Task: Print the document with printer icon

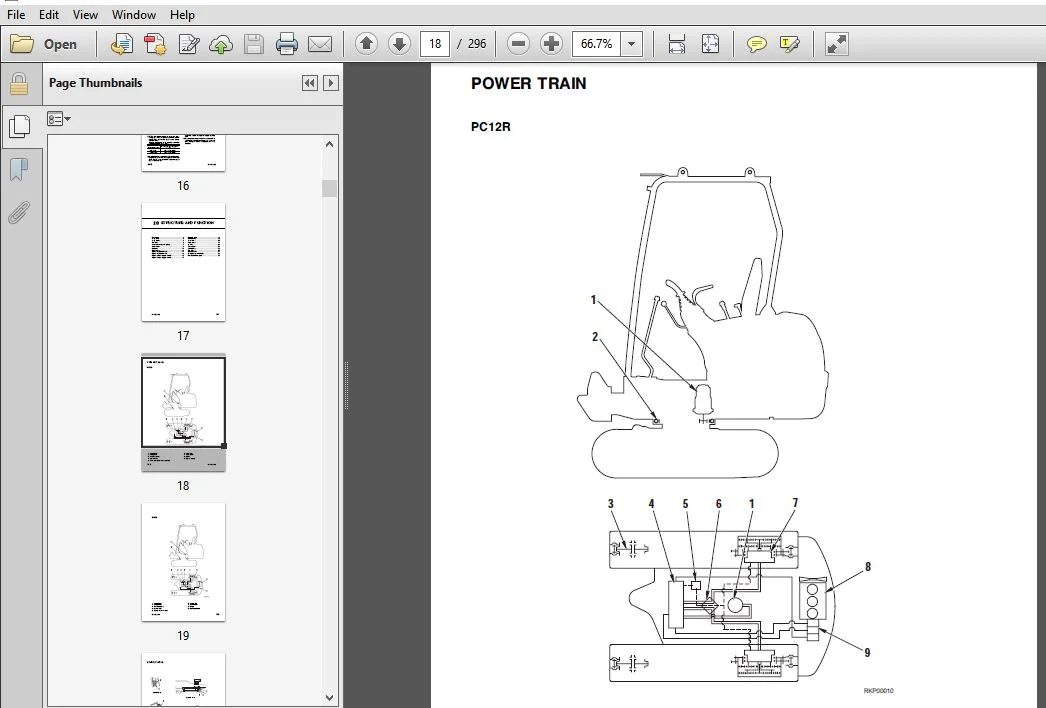Action: click(287, 44)
